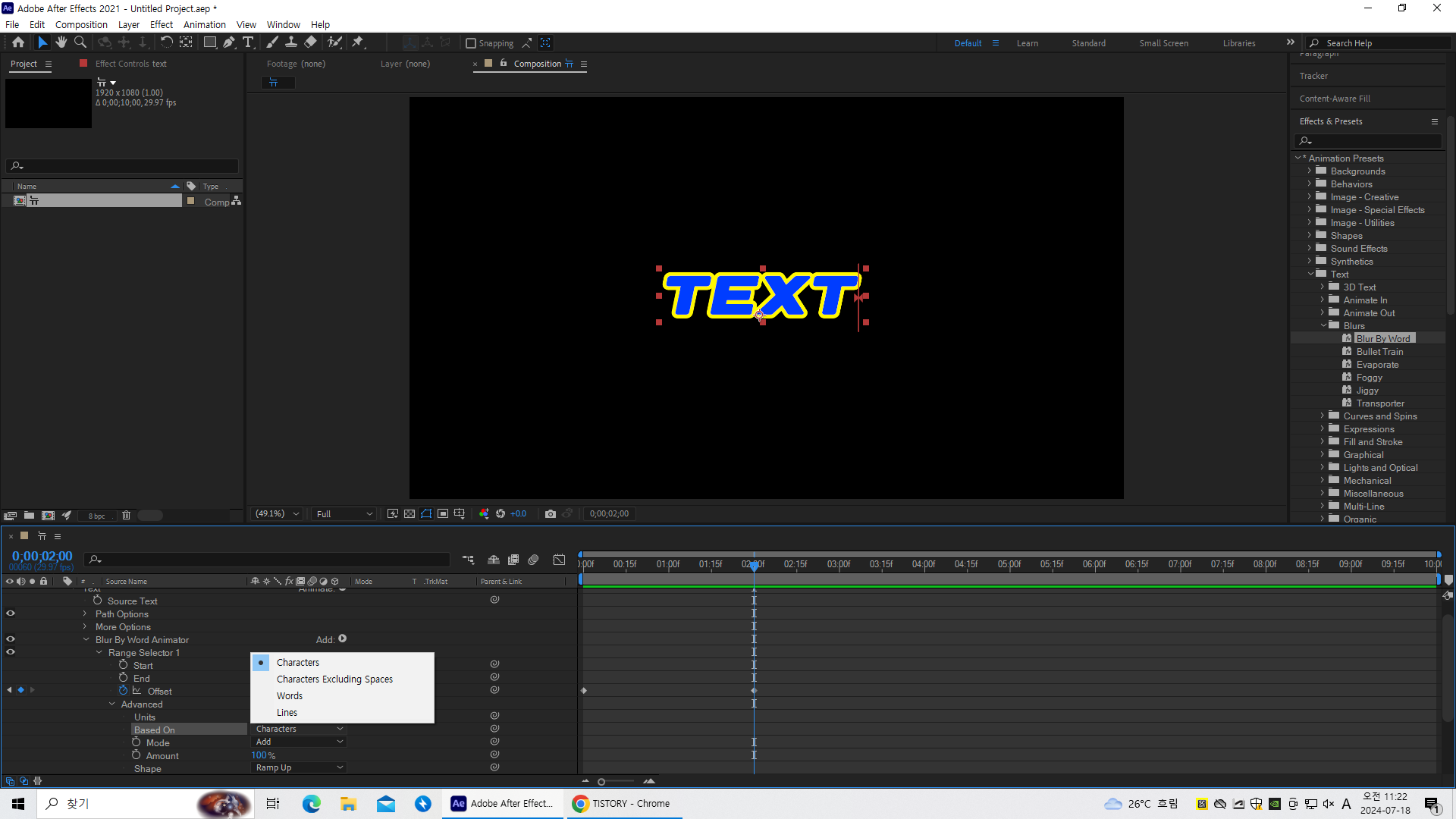This screenshot has height=819, width=1456.
Task: Click the Effects & Presets search field
Action: tap(1368, 140)
